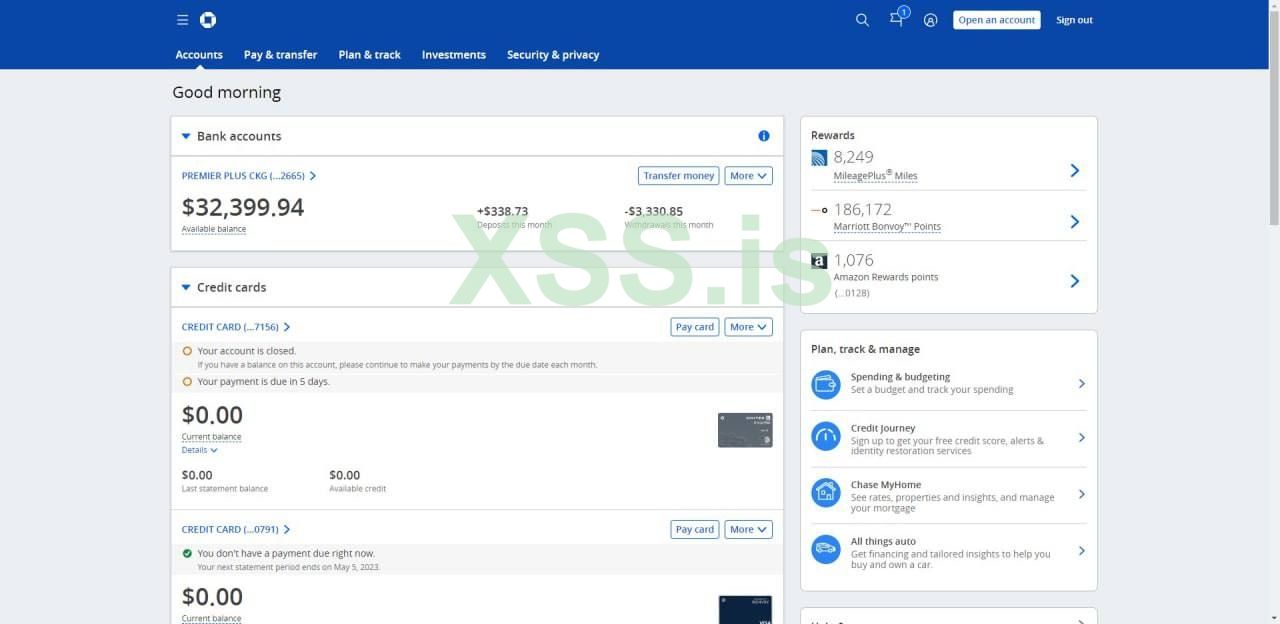
Task: Click the Spending & budgeting title
Action: pos(901,377)
